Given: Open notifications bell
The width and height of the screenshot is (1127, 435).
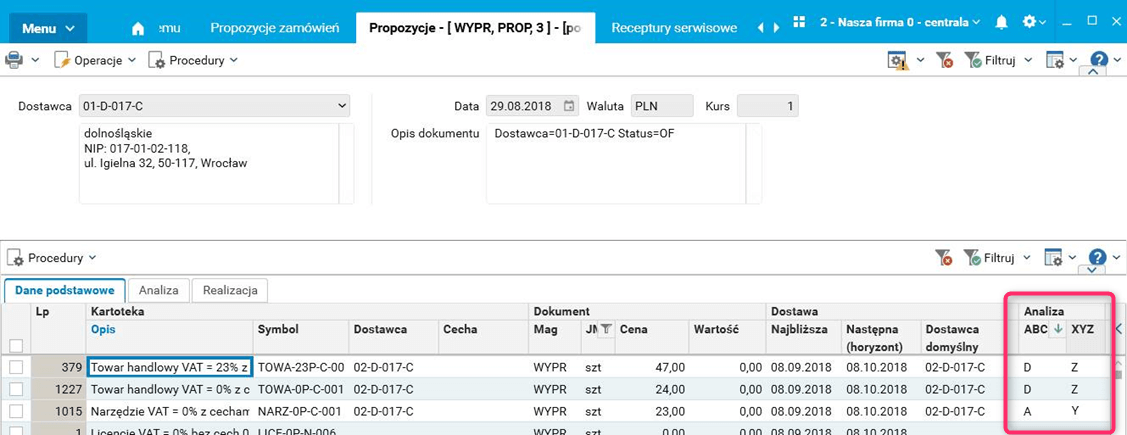Looking at the screenshot, I should 1001,22.
